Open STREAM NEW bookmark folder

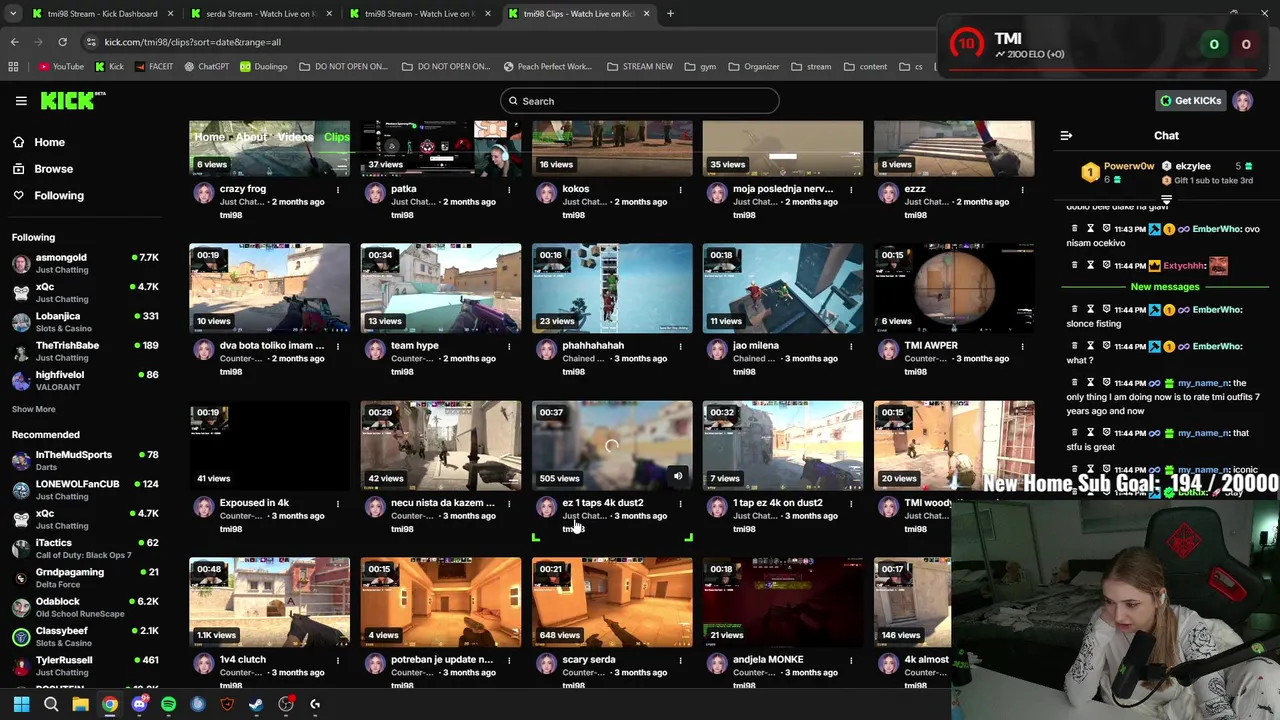[640, 67]
